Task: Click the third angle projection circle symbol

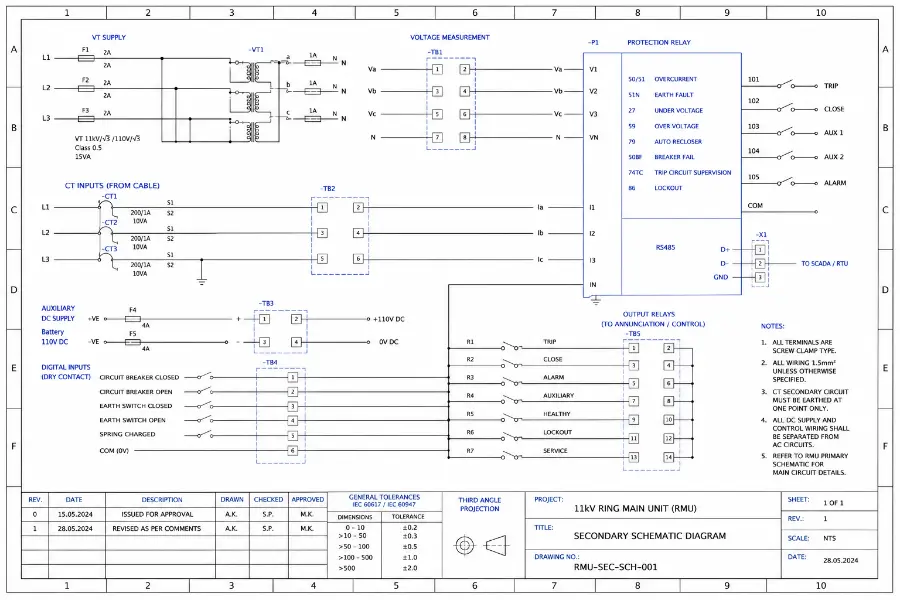Action: tap(464, 545)
